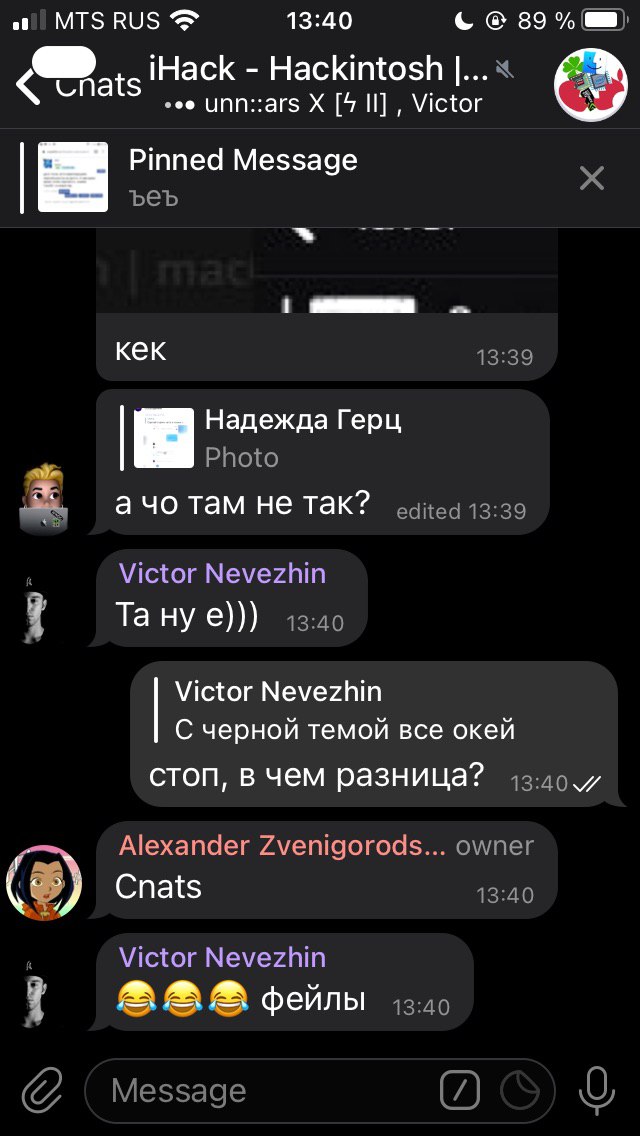Screen dimensions: 640x1136
Task: Go back using the Chats arrow
Action: 78,85
